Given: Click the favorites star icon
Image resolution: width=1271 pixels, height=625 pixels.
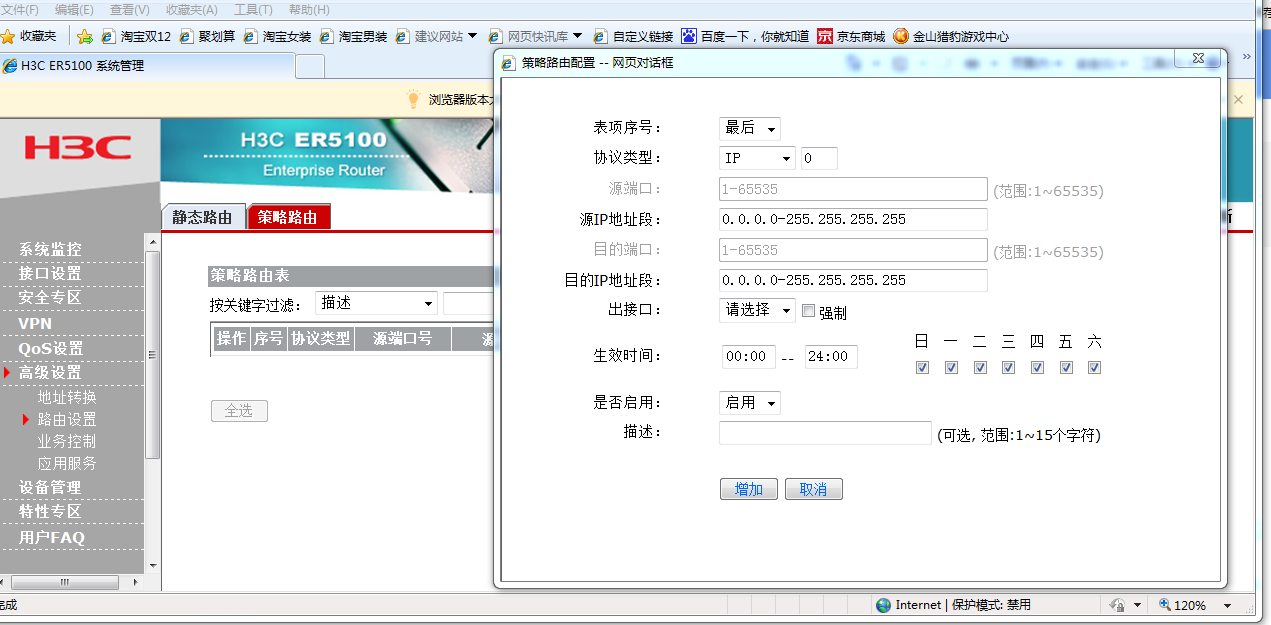Looking at the screenshot, I should tap(8, 36).
